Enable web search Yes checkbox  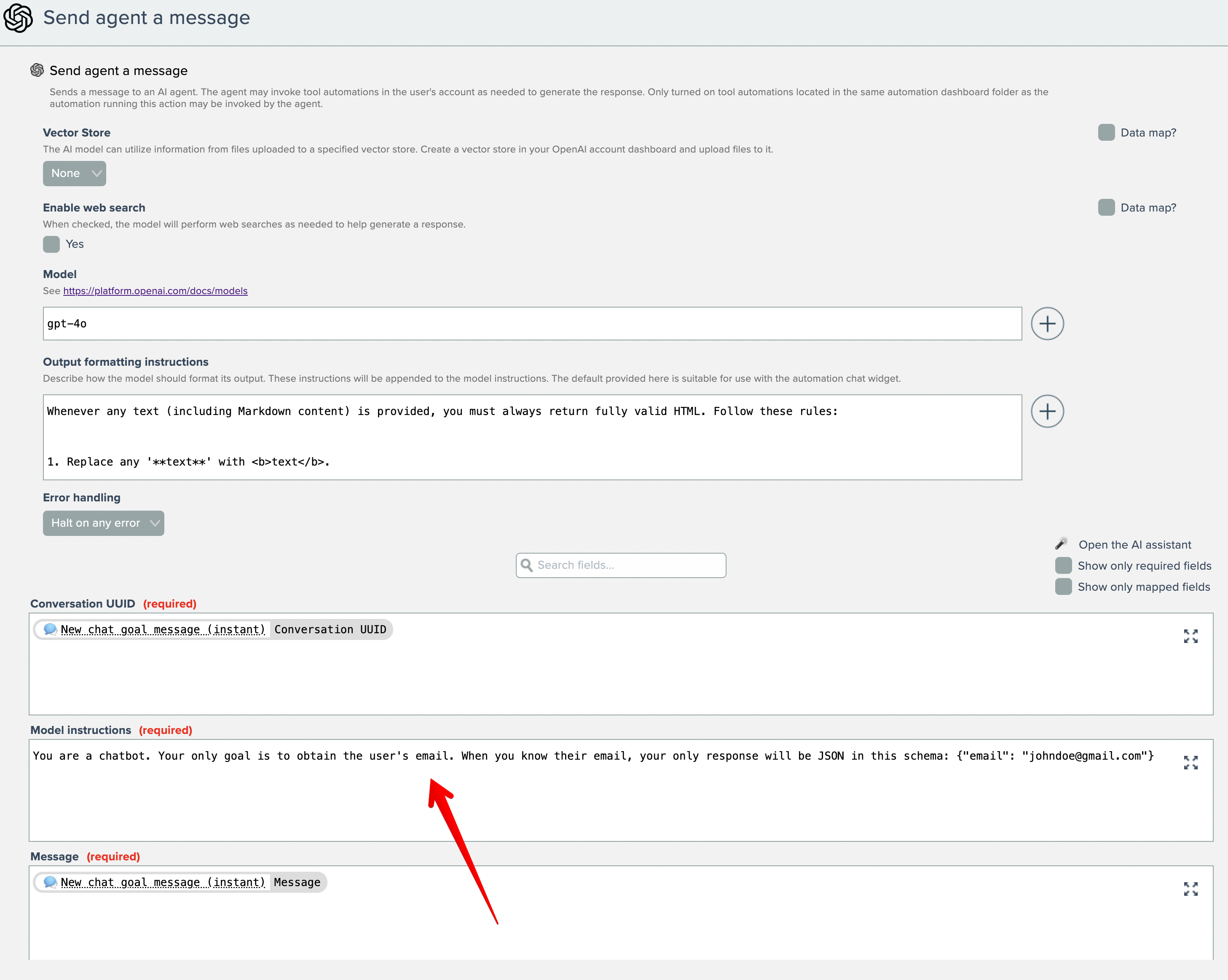click(51, 244)
